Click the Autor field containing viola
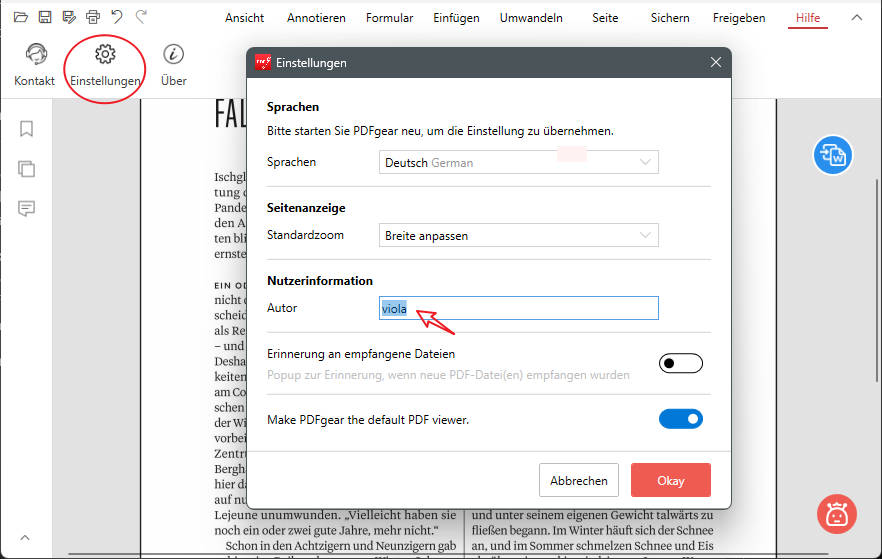The width and height of the screenshot is (882, 559). [519, 308]
